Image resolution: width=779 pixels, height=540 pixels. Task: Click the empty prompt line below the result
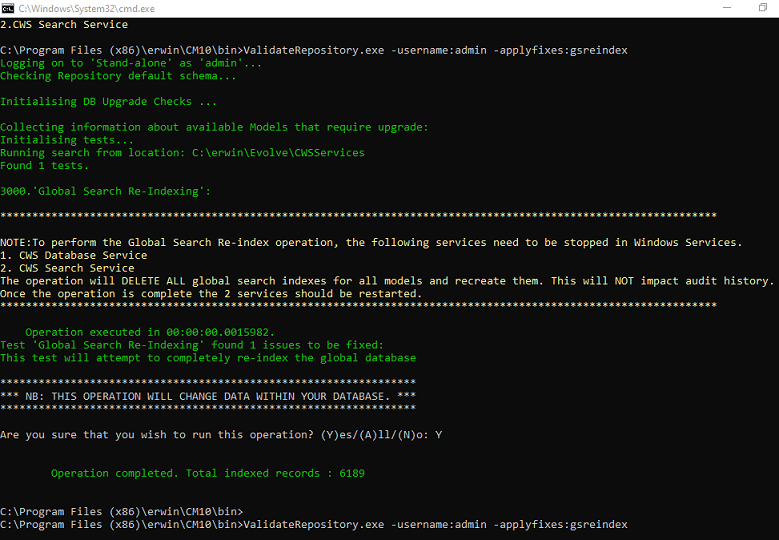pyautogui.click(x=122, y=511)
